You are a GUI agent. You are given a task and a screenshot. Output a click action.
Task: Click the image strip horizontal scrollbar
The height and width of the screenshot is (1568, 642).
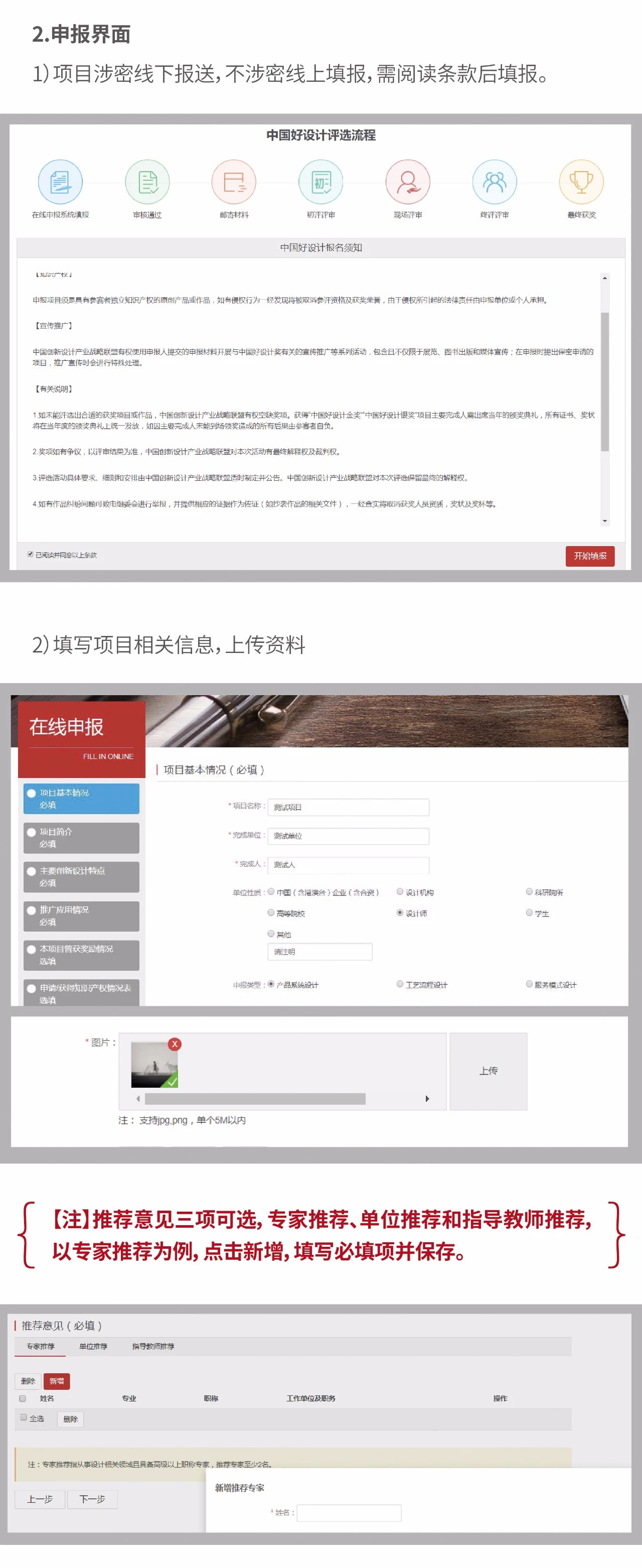255,1098
